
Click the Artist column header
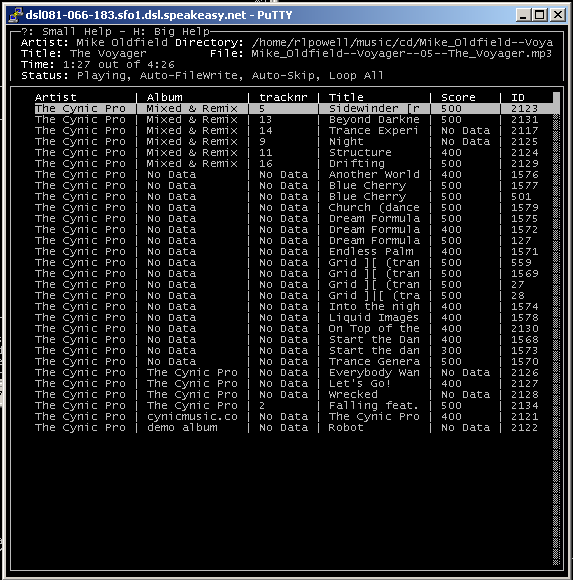[55, 98]
